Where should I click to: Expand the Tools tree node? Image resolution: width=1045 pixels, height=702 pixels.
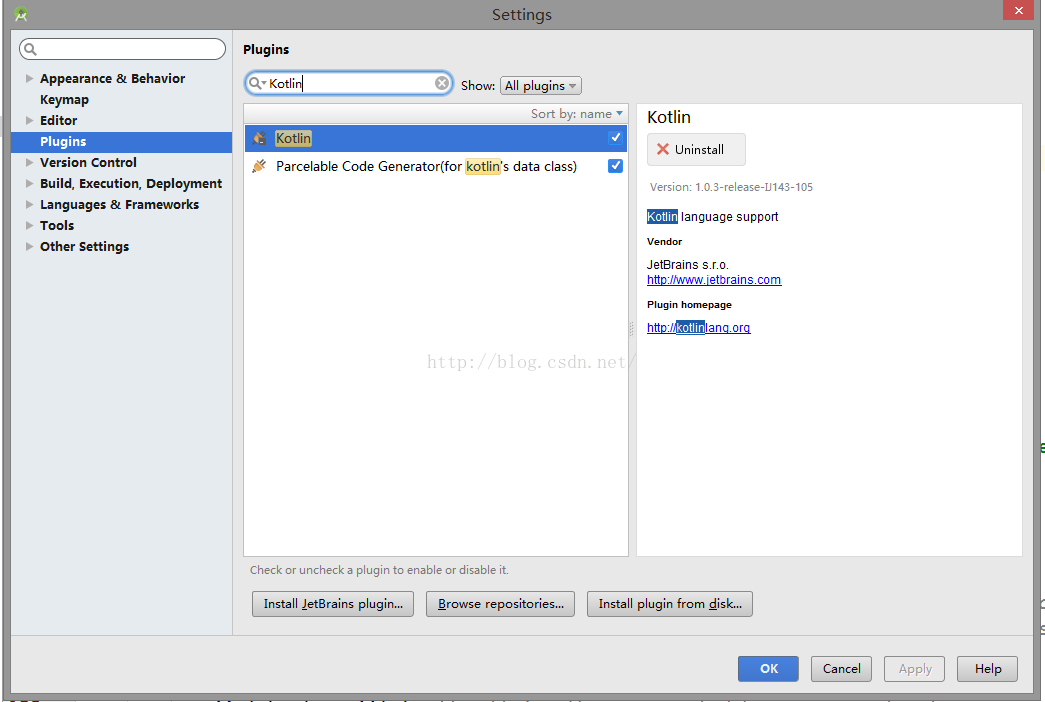click(x=29, y=225)
